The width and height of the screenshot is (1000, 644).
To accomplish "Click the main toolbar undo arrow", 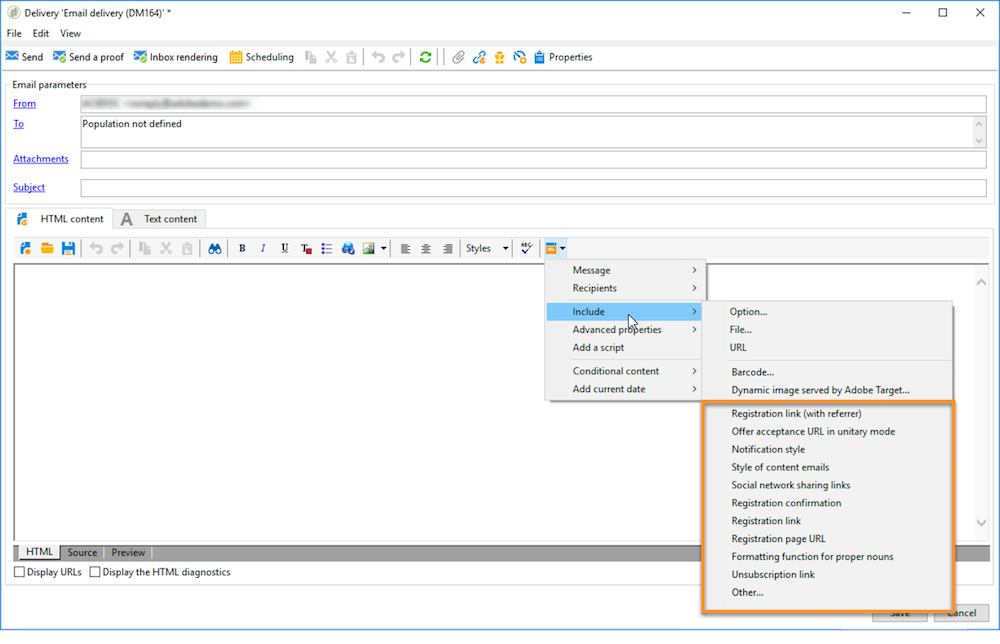I will 378,57.
